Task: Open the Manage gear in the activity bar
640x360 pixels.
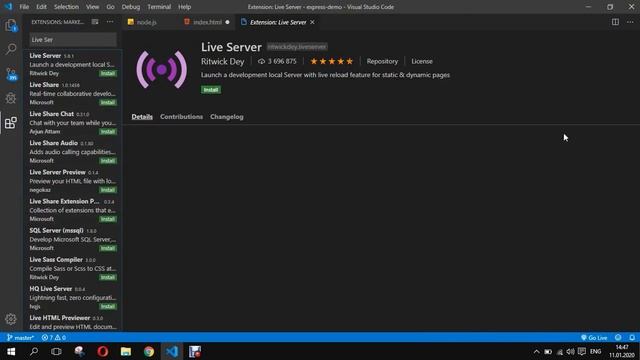Action: click(x=11, y=319)
